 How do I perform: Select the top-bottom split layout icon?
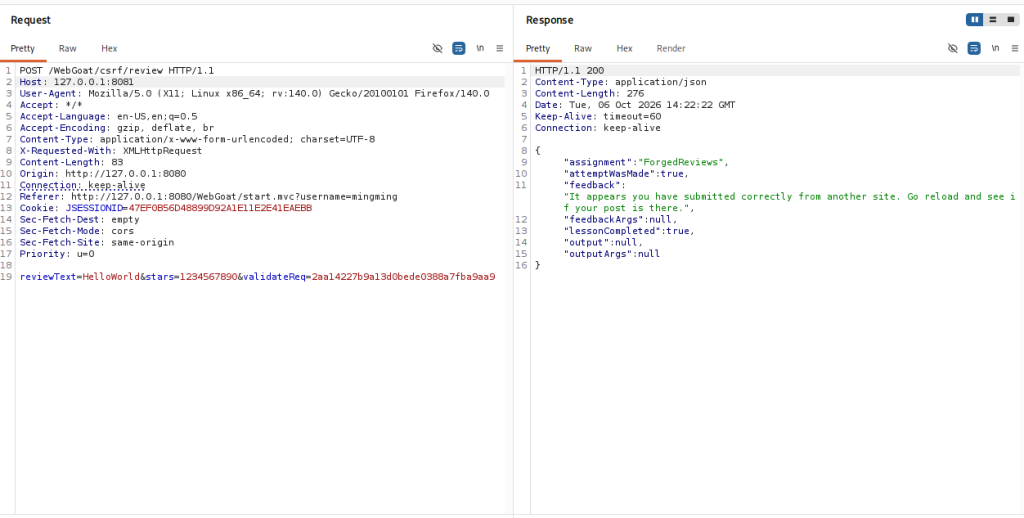[993, 20]
